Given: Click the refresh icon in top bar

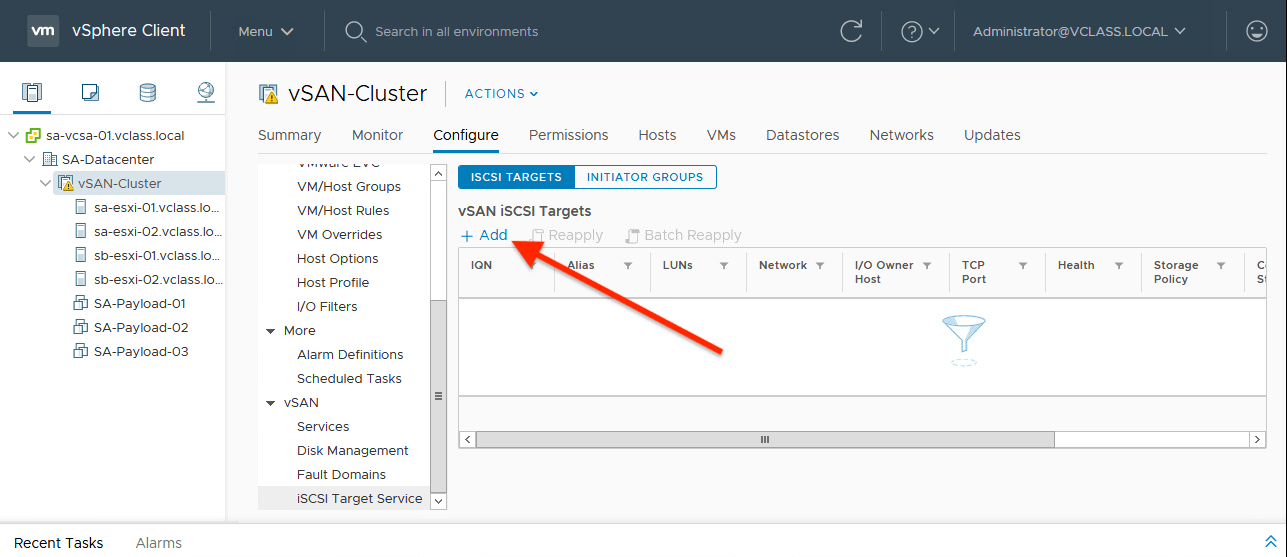Looking at the screenshot, I should tap(851, 31).
